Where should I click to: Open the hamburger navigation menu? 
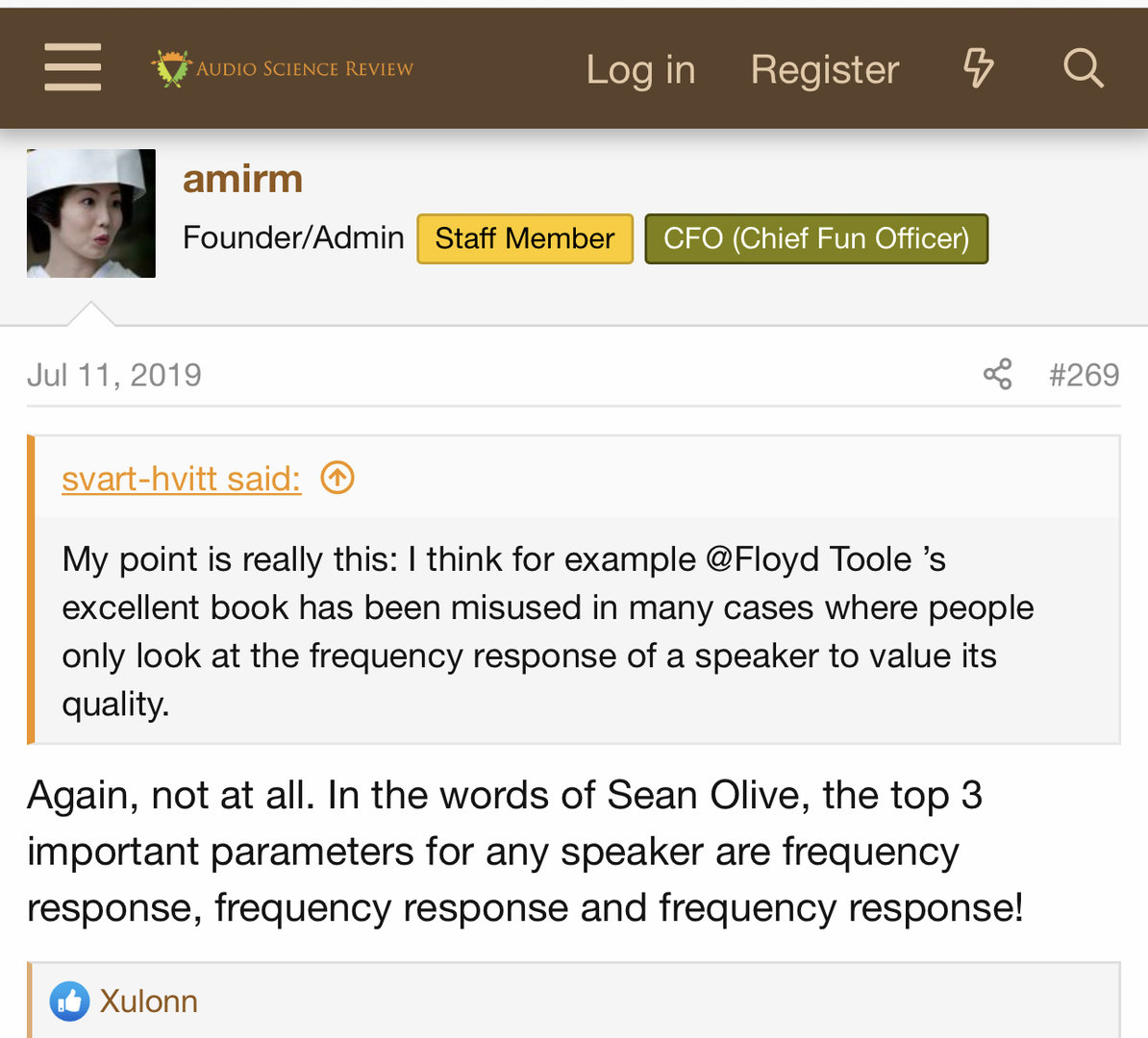73,67
